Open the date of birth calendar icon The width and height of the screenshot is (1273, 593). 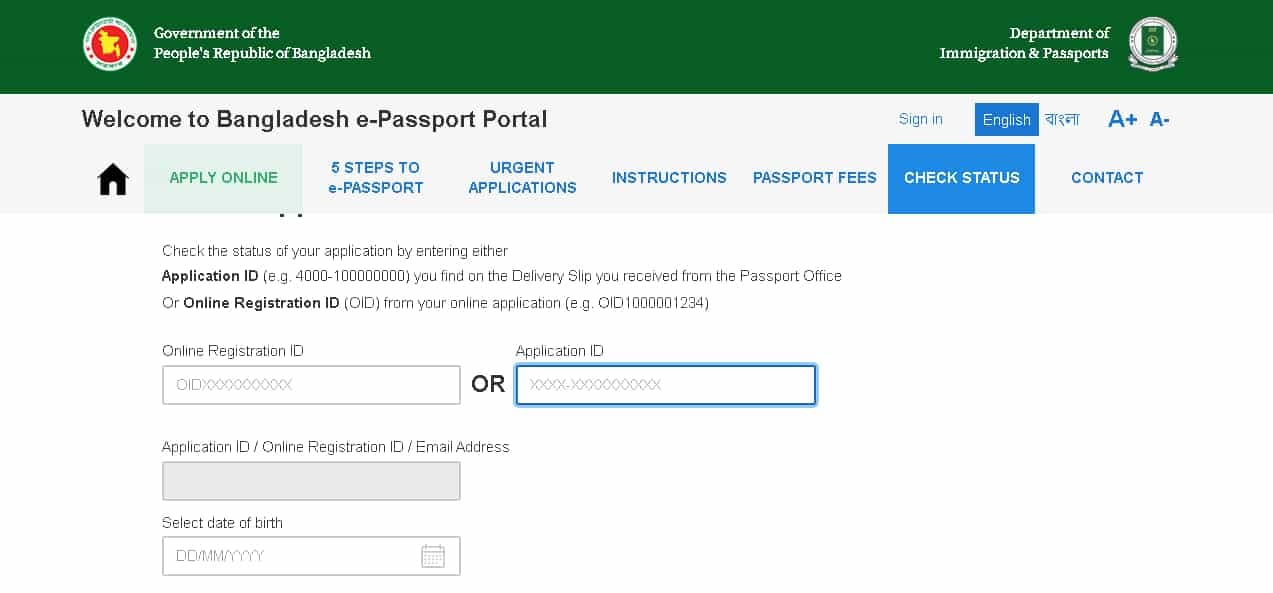pos(433,556)
